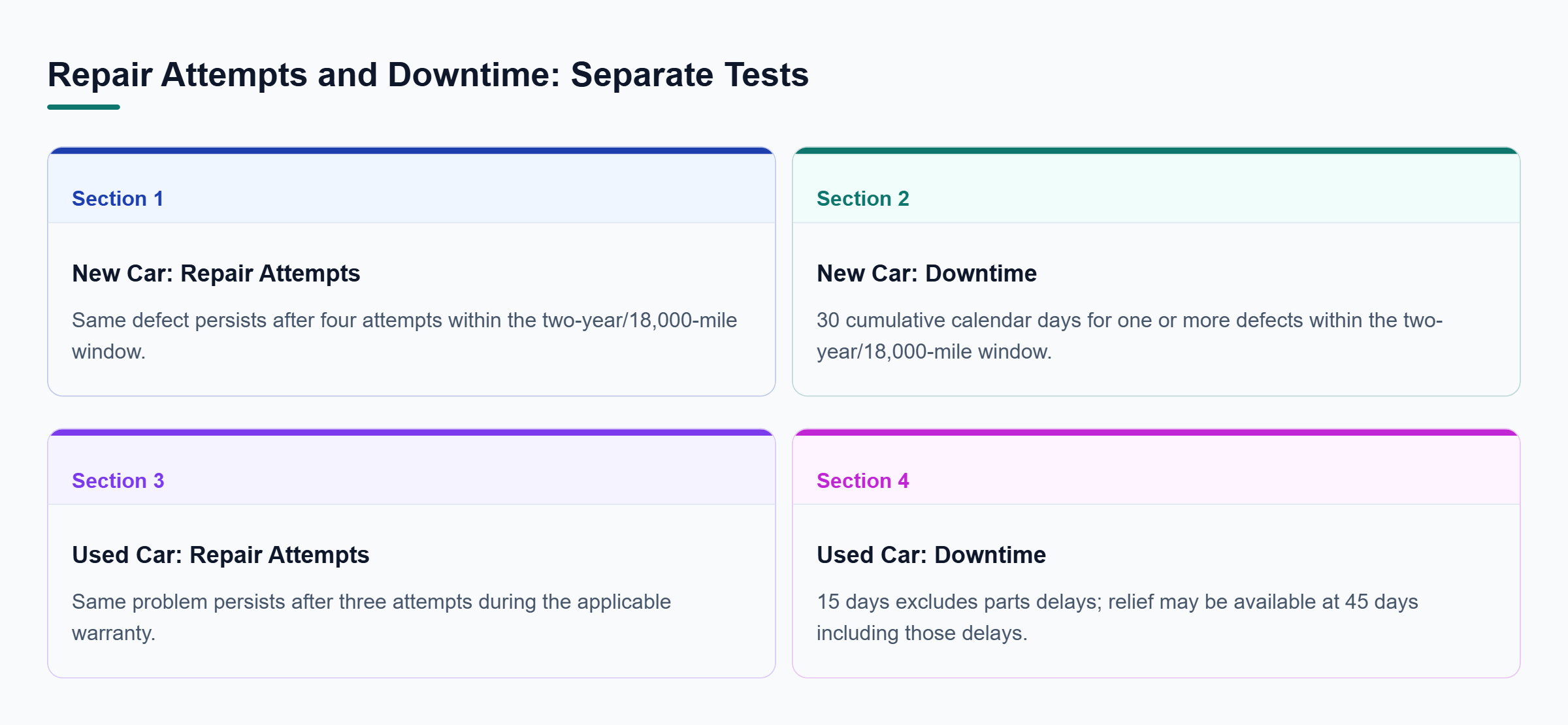1568x725 pixels.
Task: Click the 'Used Car: Downtime' title
Action: (931, 555)
